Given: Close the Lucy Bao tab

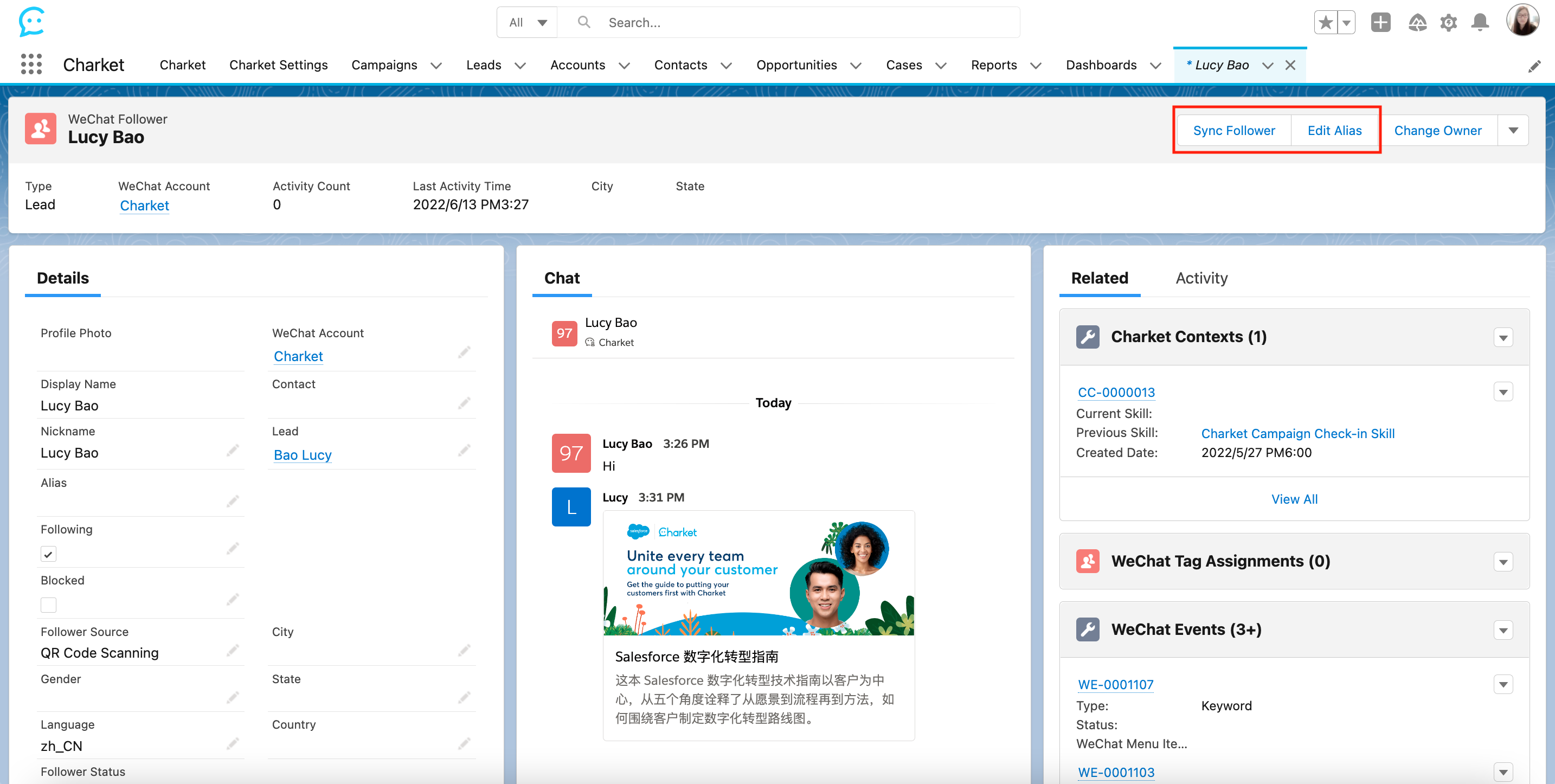Looking at the screenshot, I should tap(1290, 65).
